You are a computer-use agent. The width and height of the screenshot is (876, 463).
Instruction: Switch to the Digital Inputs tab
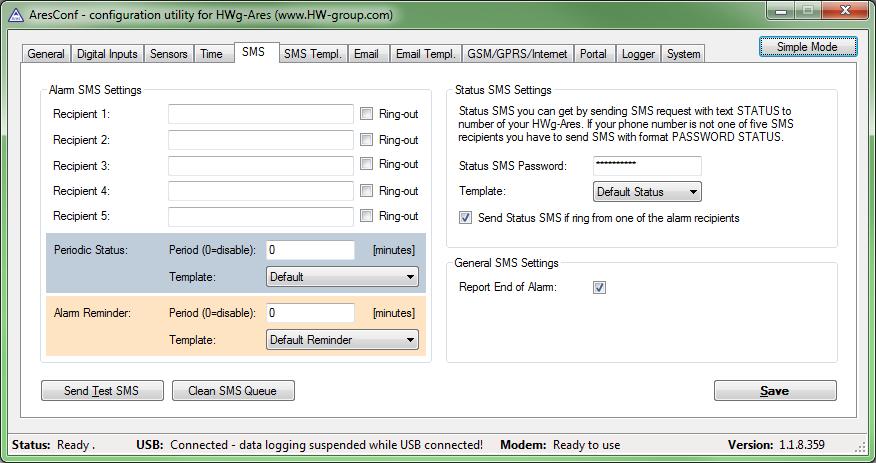[107, 54]
